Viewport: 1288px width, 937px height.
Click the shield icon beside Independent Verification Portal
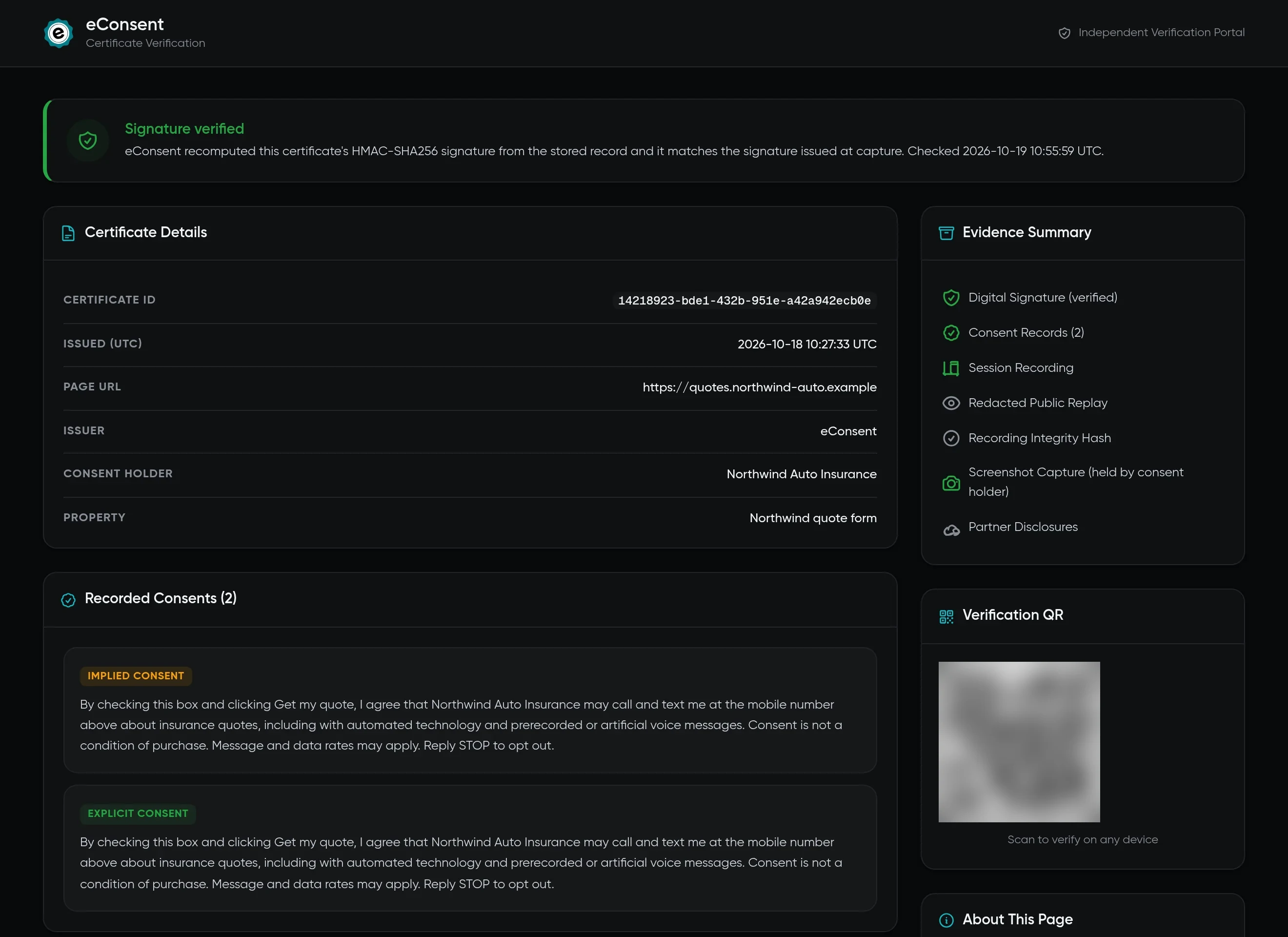point(1064,33)
